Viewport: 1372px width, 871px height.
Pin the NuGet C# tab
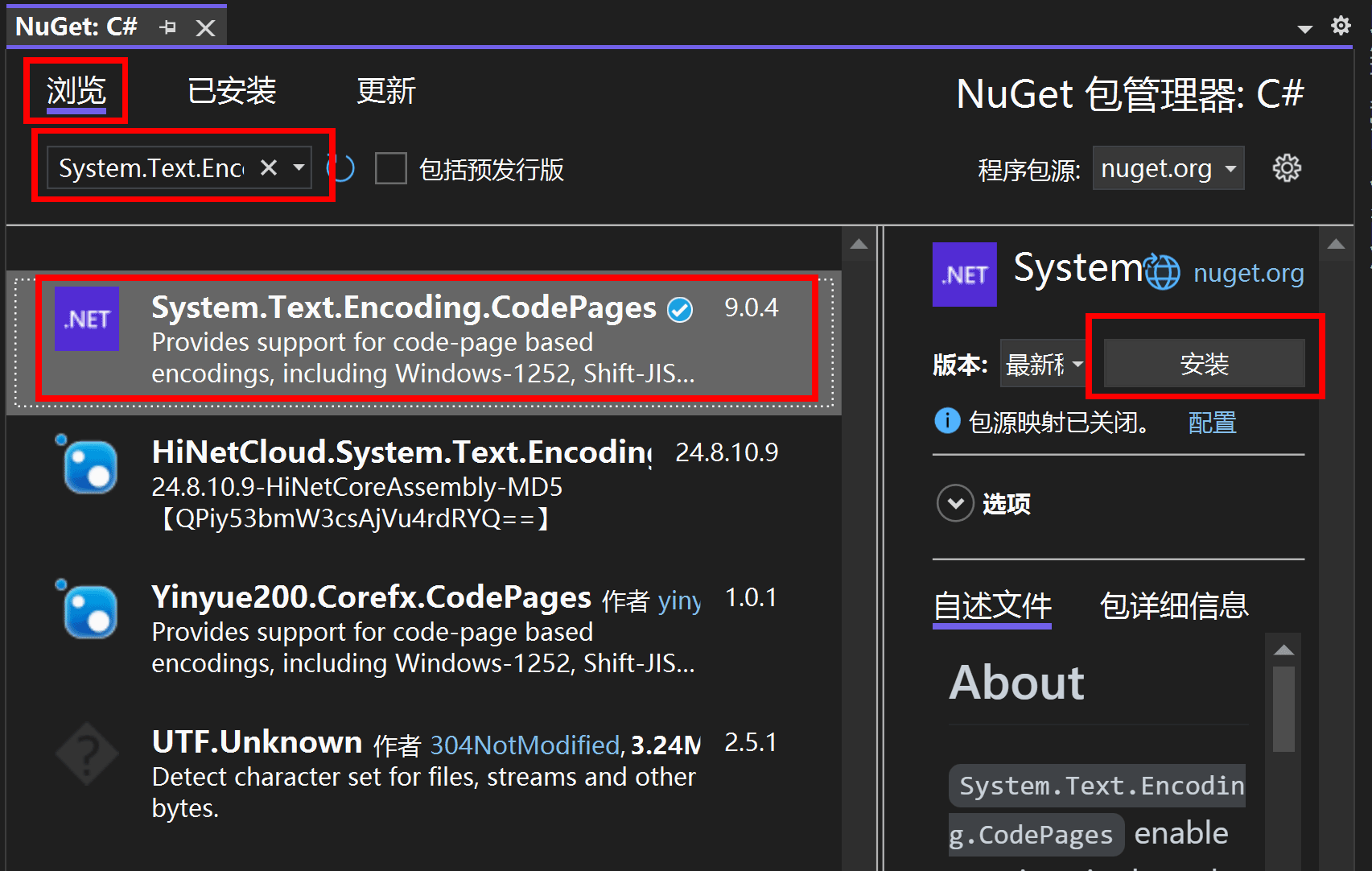click(167, 27)
